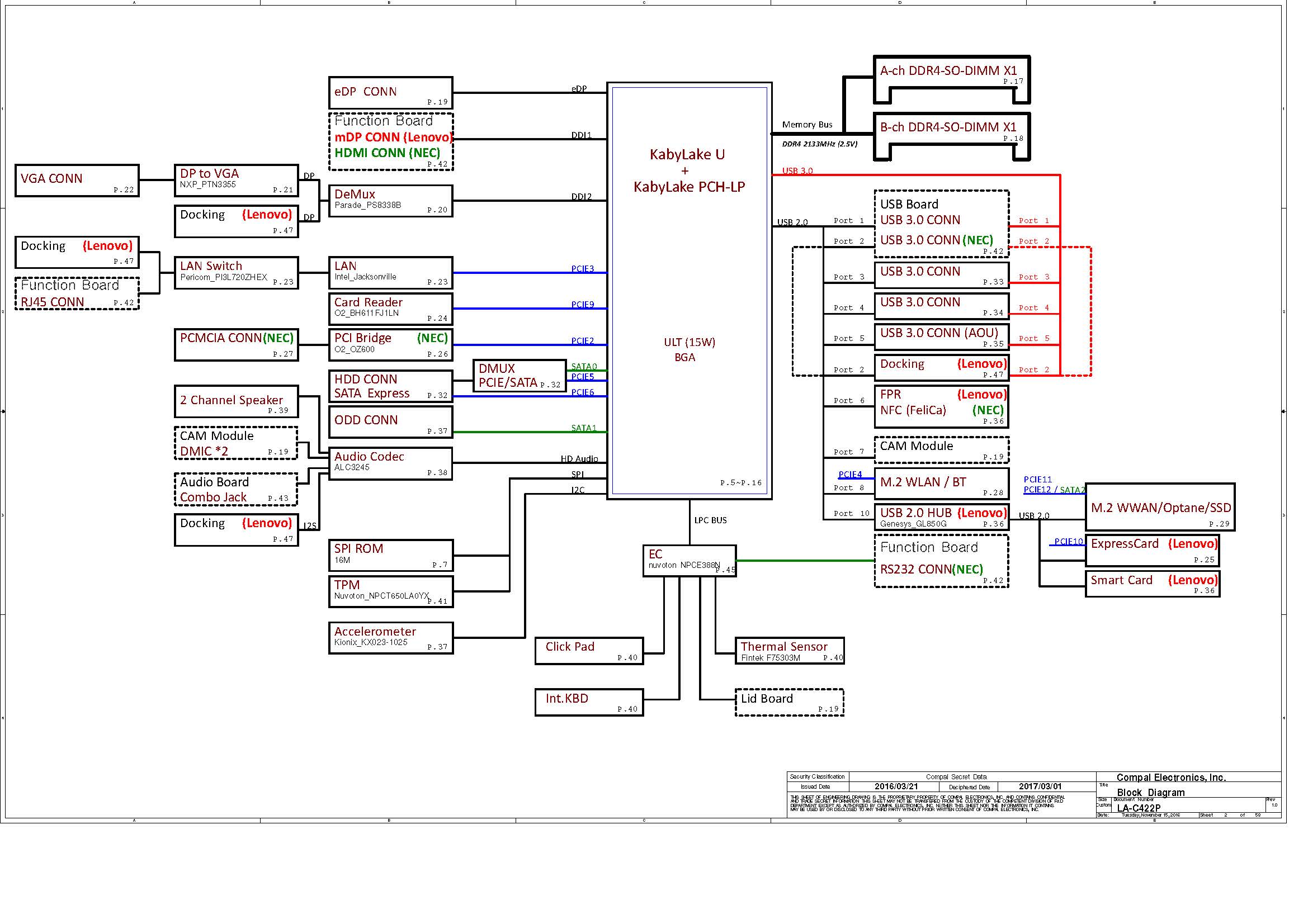Viewport: 1308px width, 924px height.
Task: Click the 'eDP CONN' block label
Action: point(365,92)
